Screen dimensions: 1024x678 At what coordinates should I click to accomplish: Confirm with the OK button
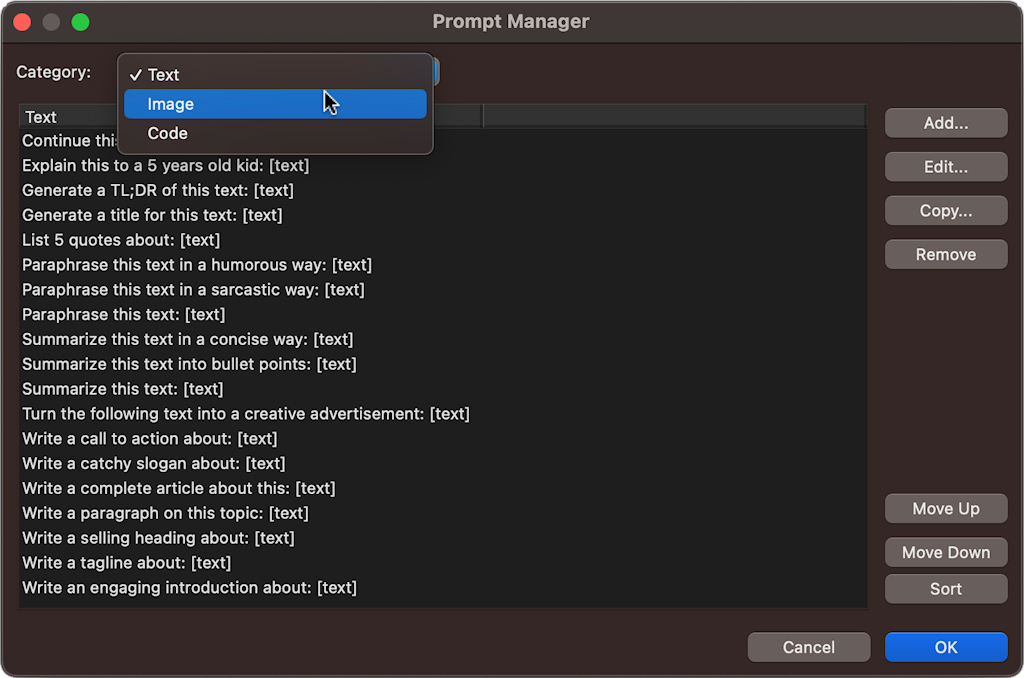[945, 647]
